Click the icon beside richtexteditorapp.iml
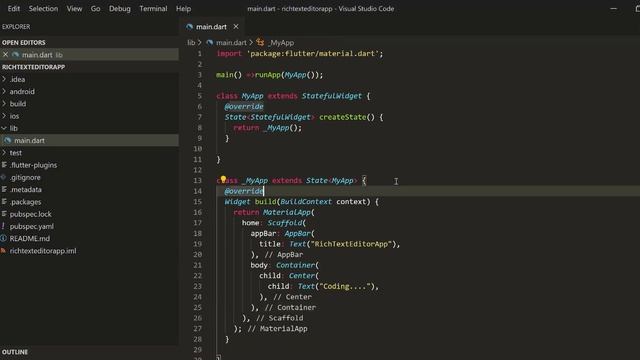 click(x=4, y=251)
